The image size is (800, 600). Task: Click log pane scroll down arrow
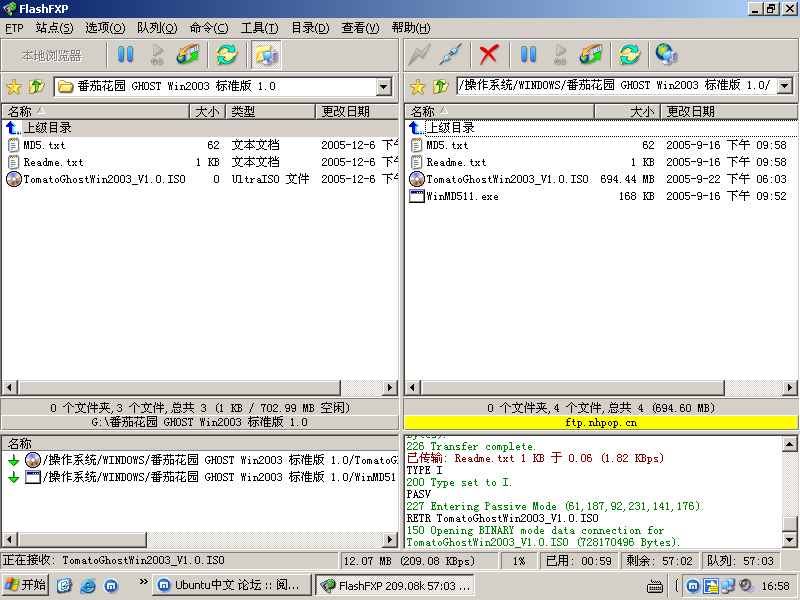tap(789, 539)
